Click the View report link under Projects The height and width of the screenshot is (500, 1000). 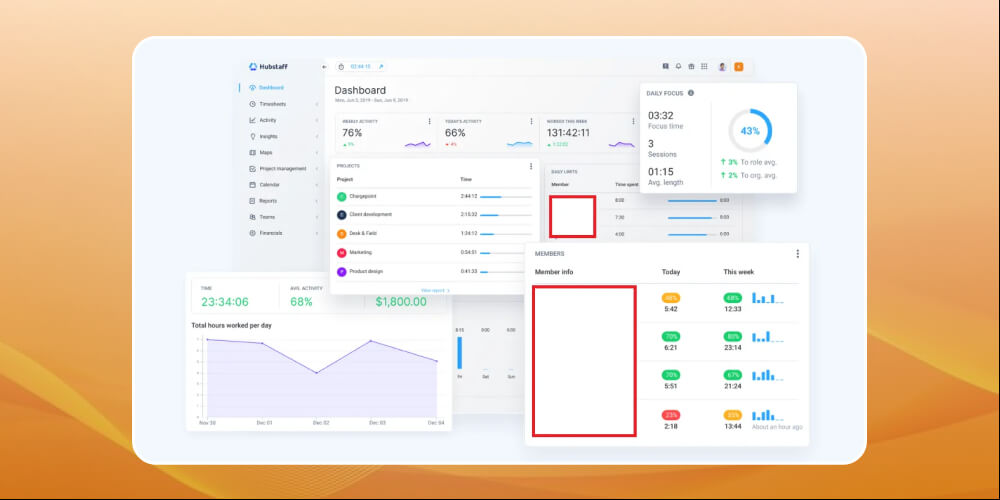click(436, 290)
